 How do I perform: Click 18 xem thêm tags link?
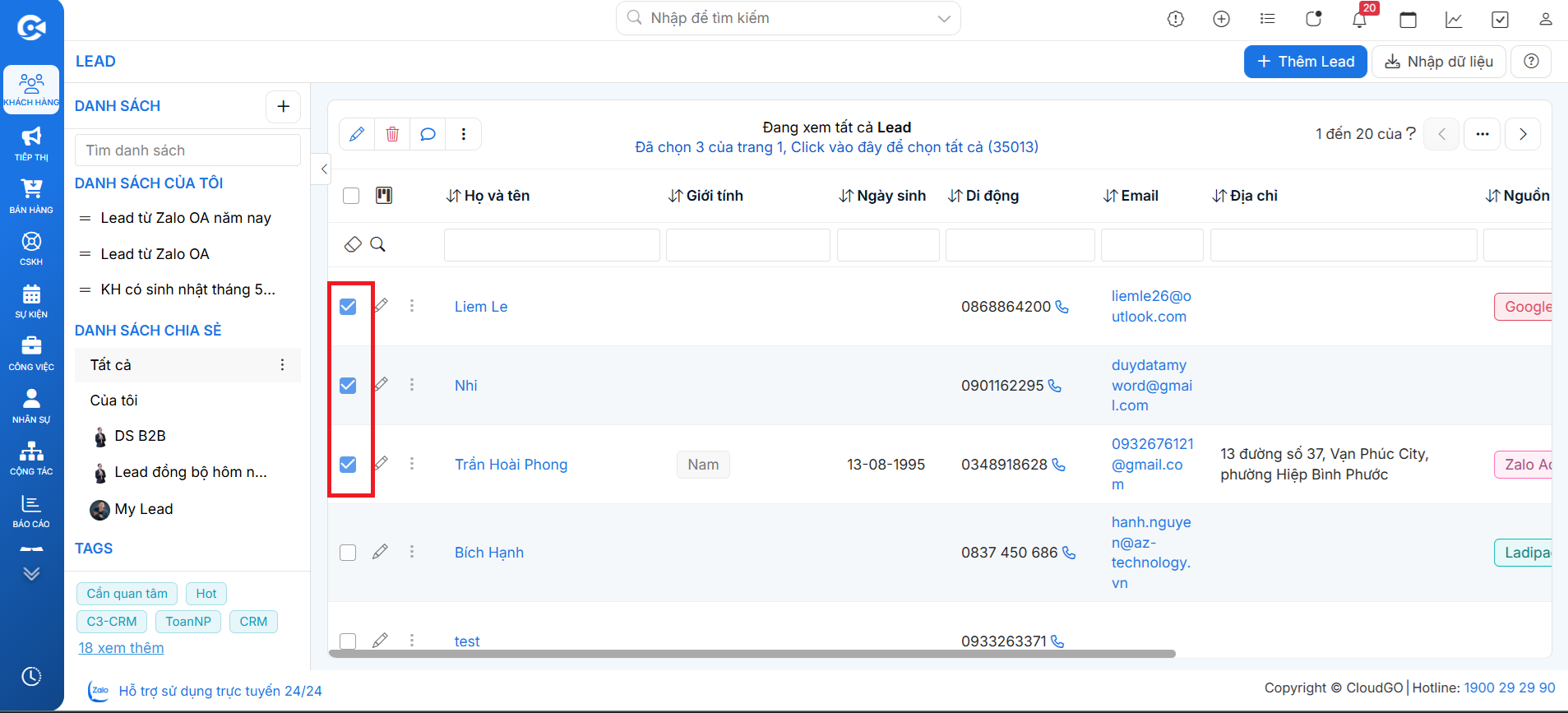click(x=121, y=648)
